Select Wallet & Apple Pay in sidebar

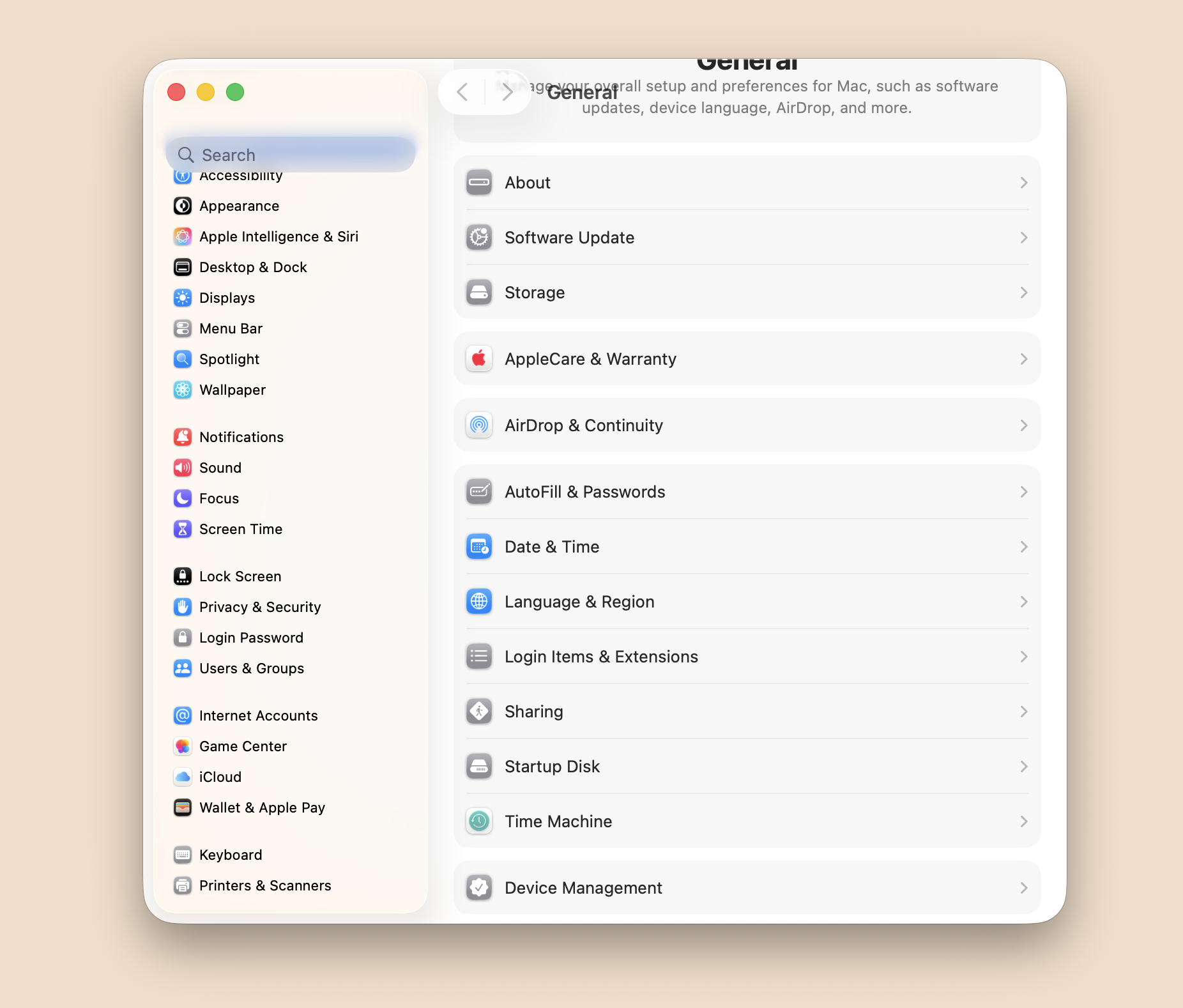click(291, 807)
